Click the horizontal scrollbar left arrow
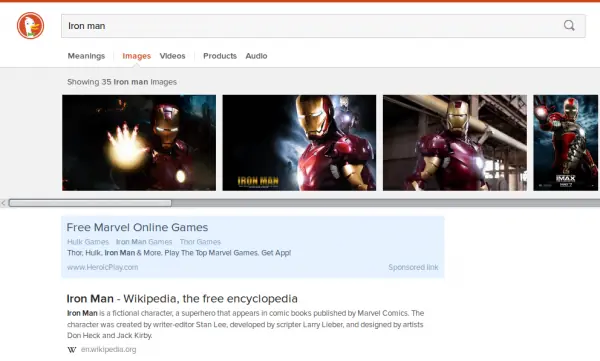This screenshot has height=361, width=600. pos(3,203)
